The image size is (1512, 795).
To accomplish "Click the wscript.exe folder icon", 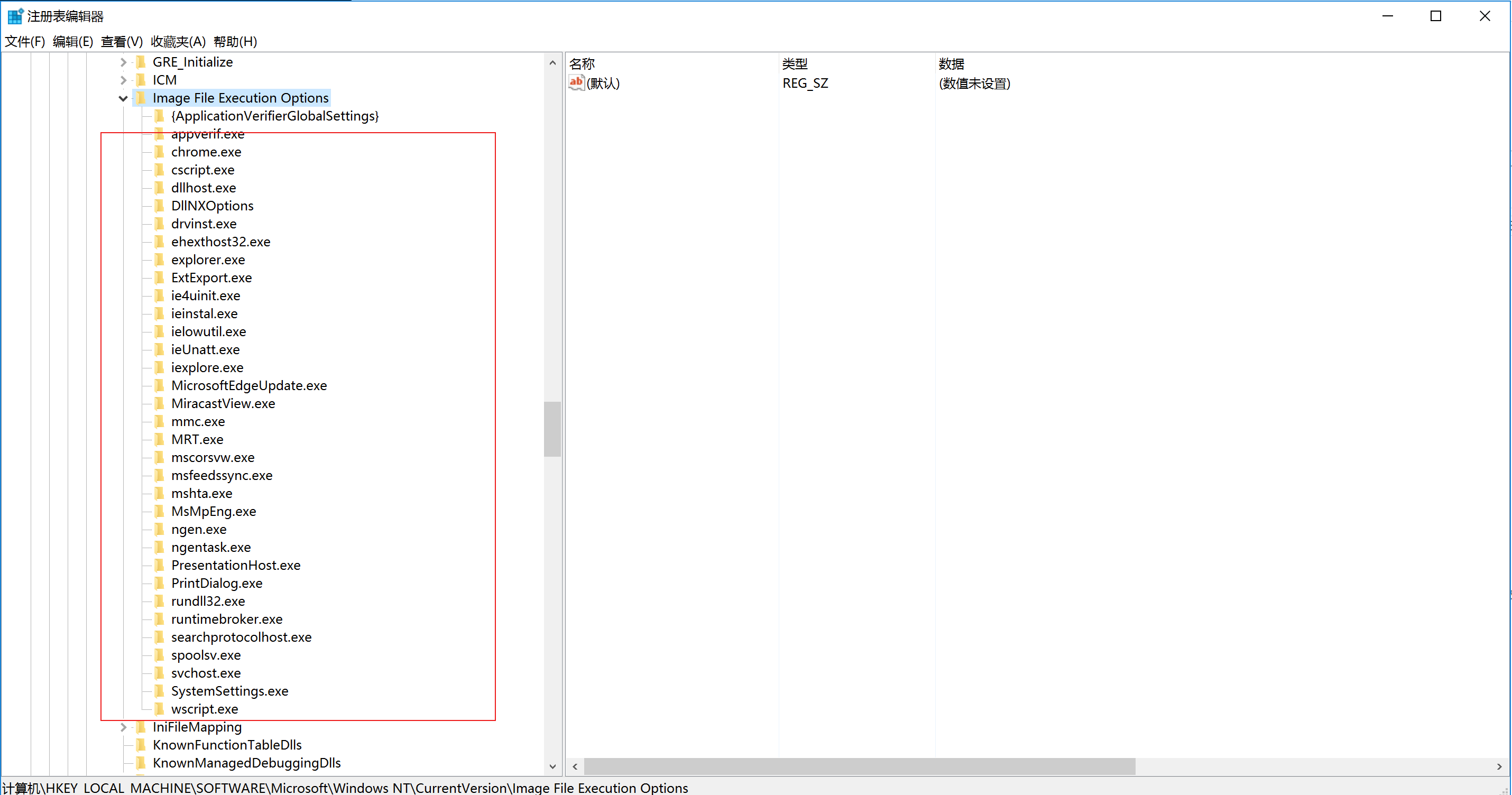I will click(159, 709).
